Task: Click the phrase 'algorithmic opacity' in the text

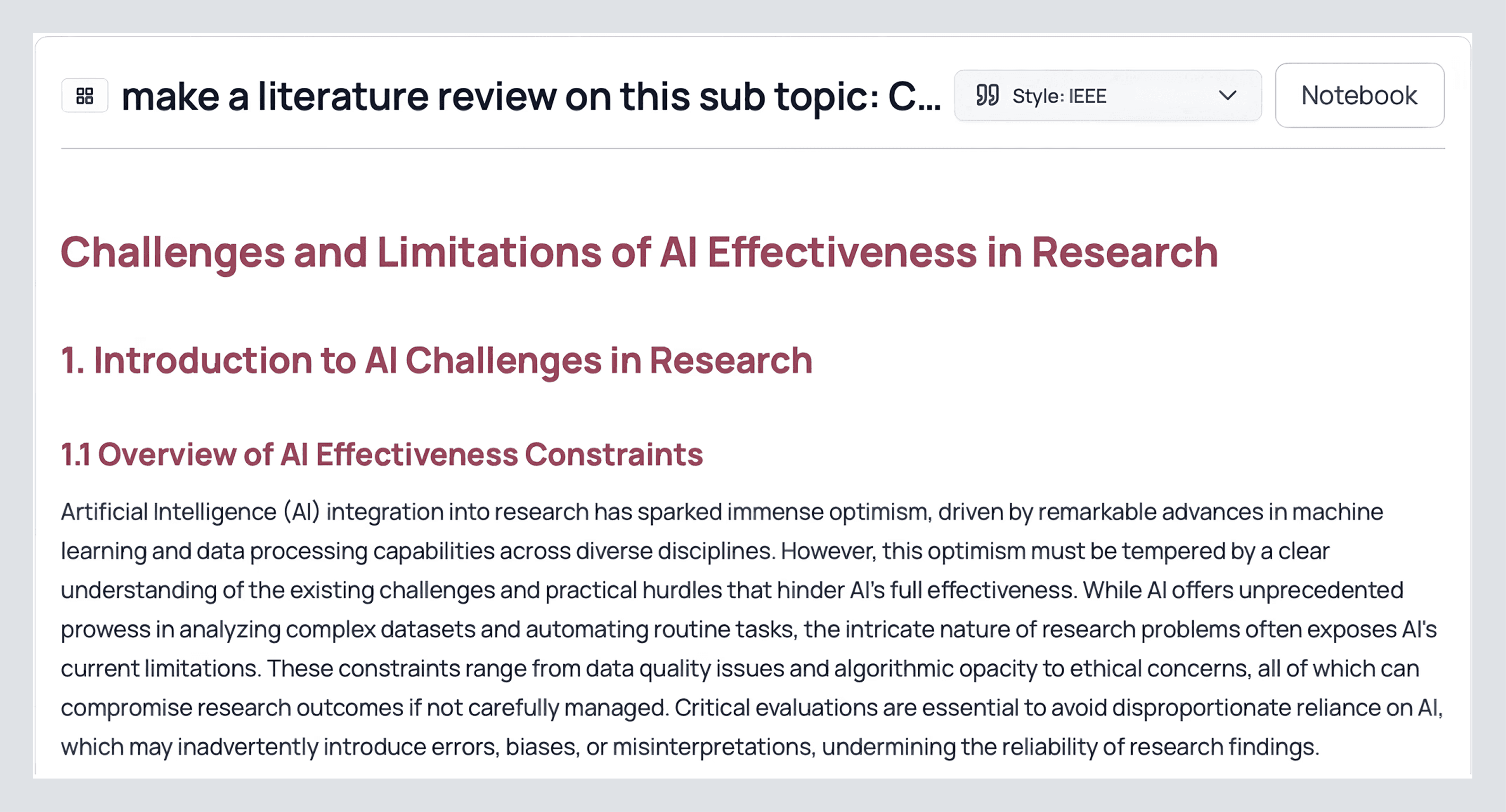Action: (934, 669)
